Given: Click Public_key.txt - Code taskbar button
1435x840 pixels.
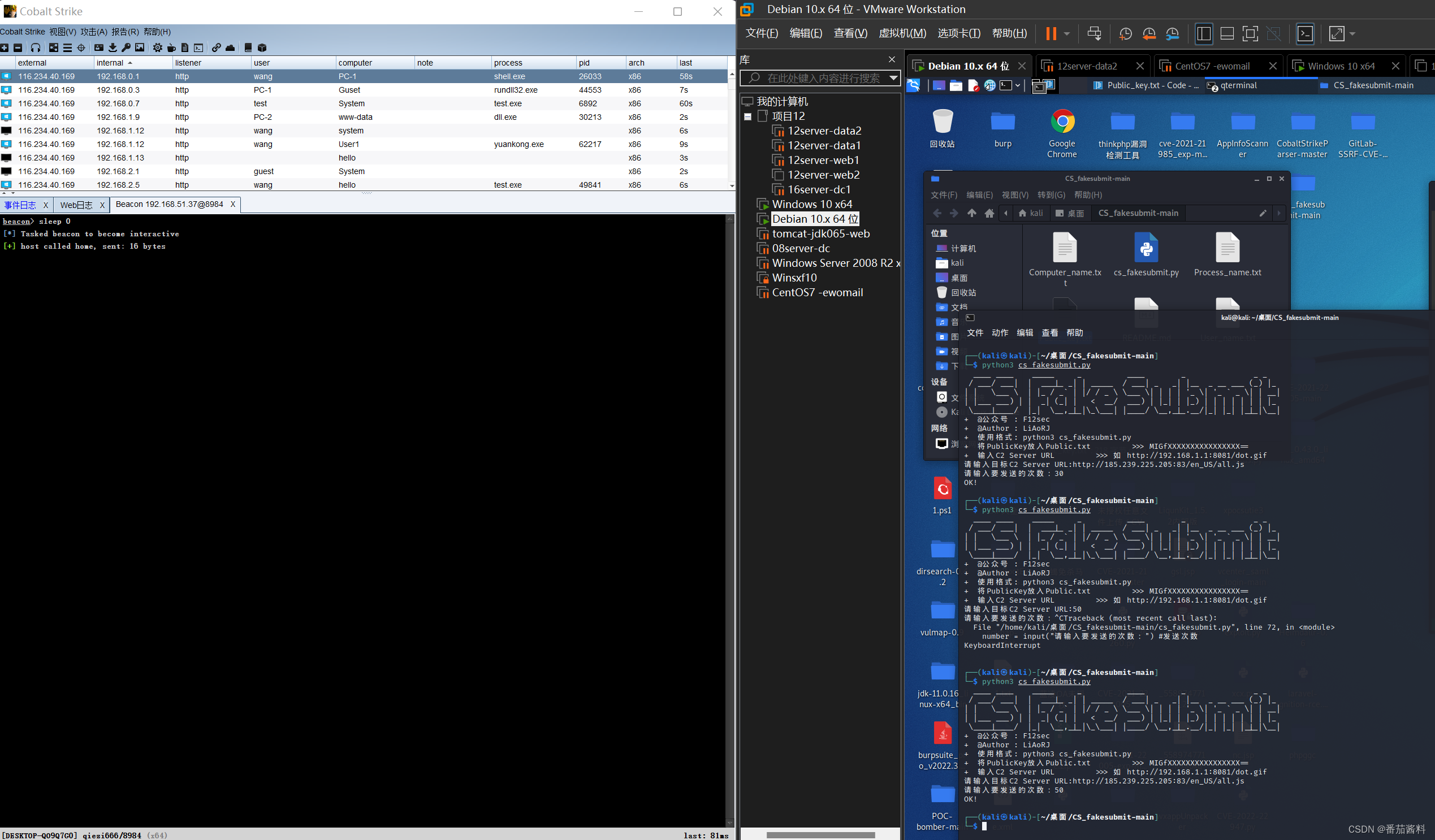Looking at the screenshot, I should [x=1146, y=85].
